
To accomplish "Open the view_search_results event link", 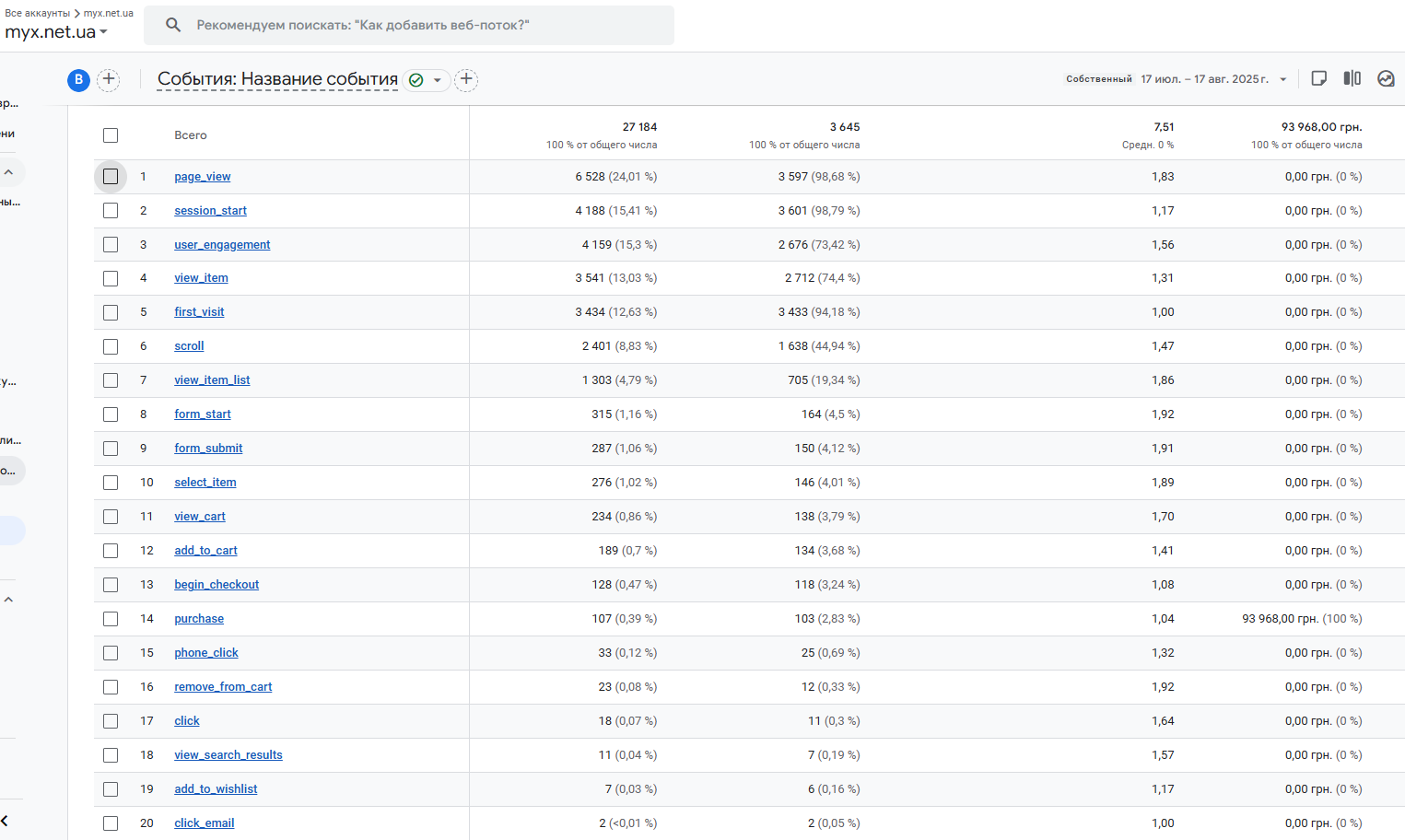I will point(228,755).
